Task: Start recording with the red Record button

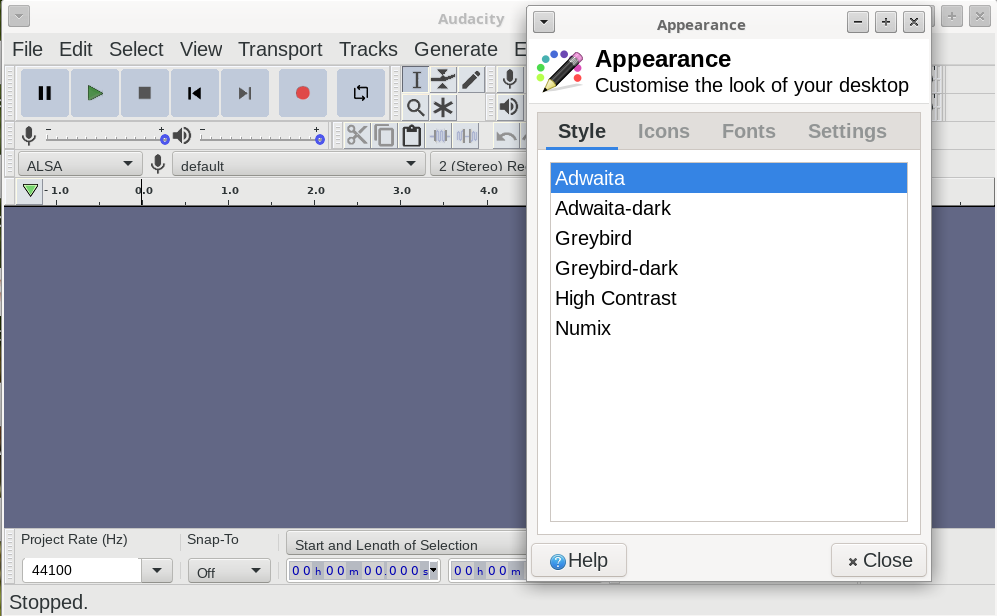Action: (x=303, y=93)
